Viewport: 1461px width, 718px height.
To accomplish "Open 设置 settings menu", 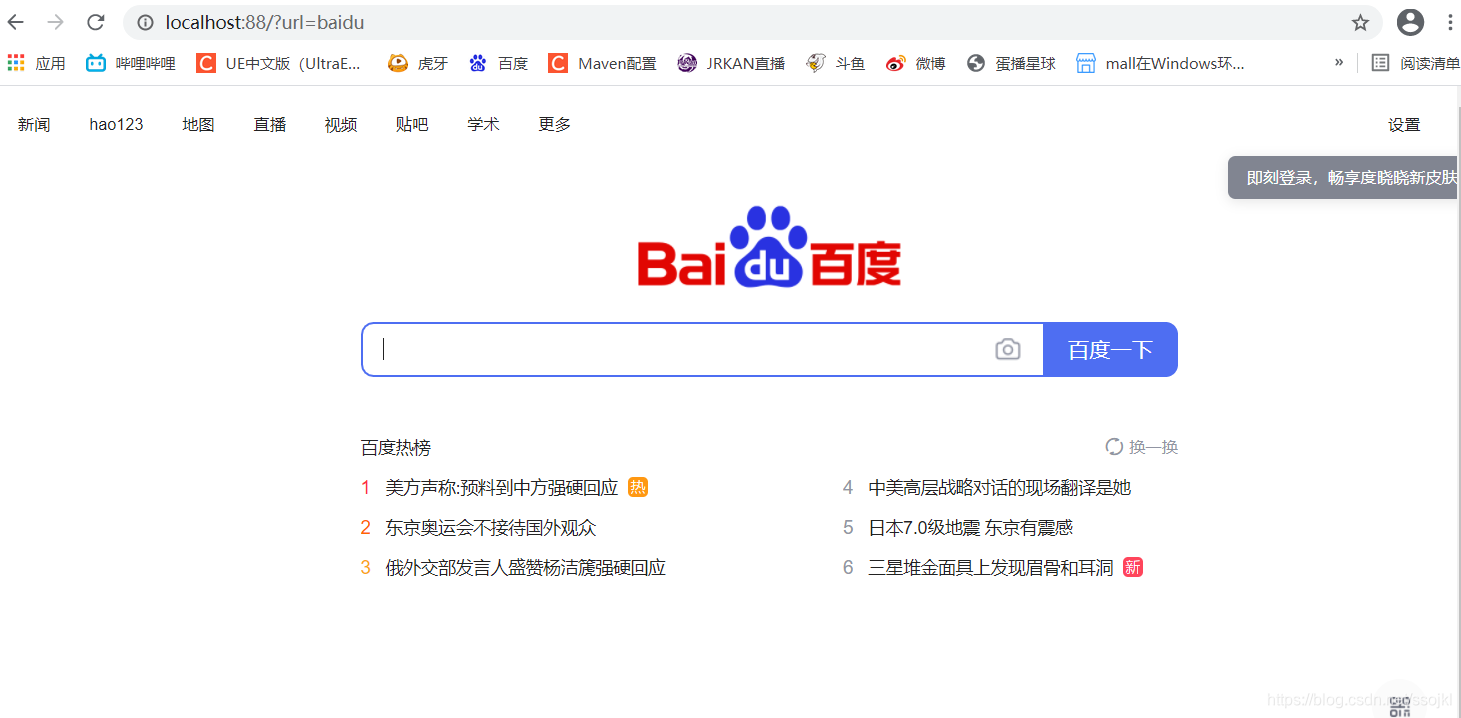I will click(1404, 125).
